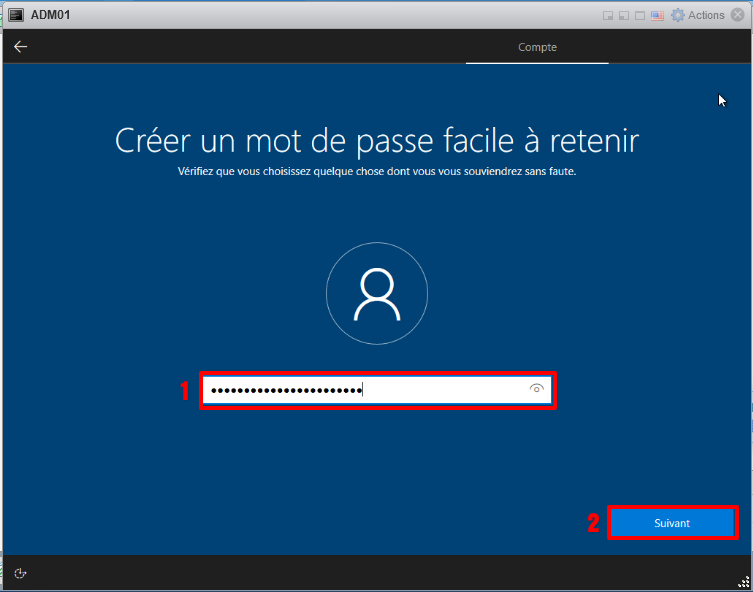The height and width of the screenshot is (592, 753).
Task: Click the 'Créer un mot de passe' heading
Action: [x=376, y=139]
